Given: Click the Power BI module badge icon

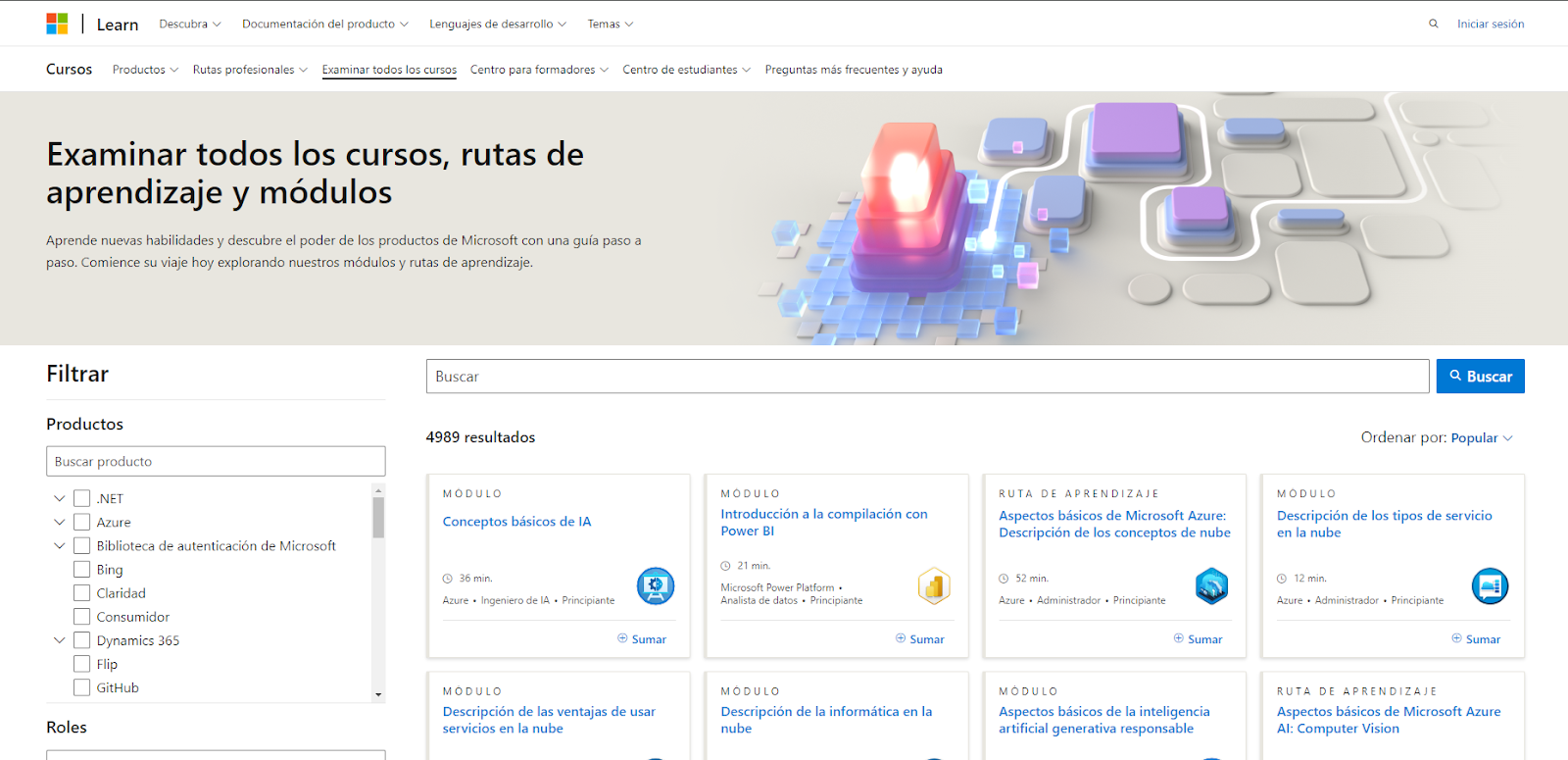Looking at the screenshot, I should click(x=934, y=586).
